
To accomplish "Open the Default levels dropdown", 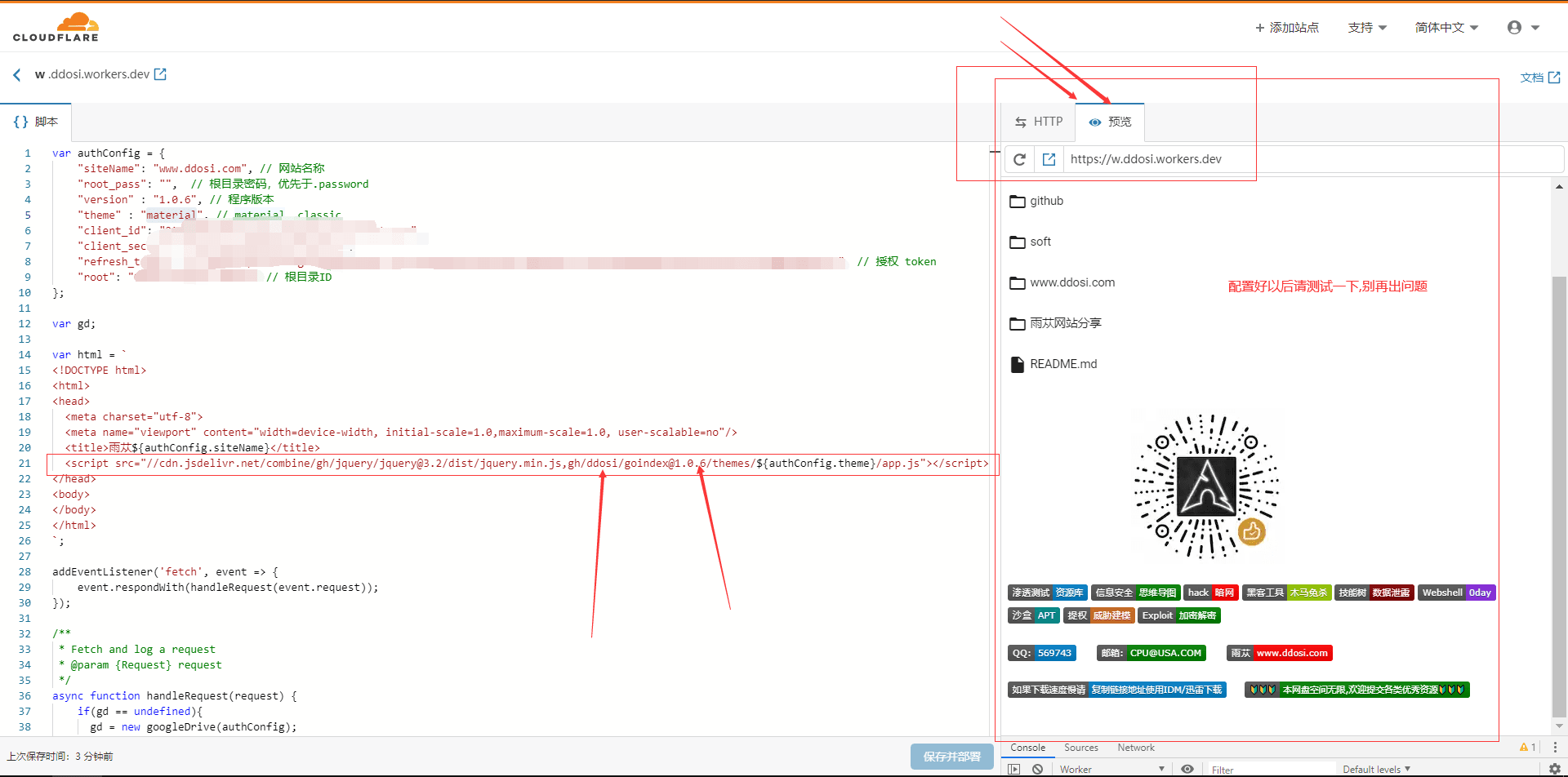I will coord(1376,769).
